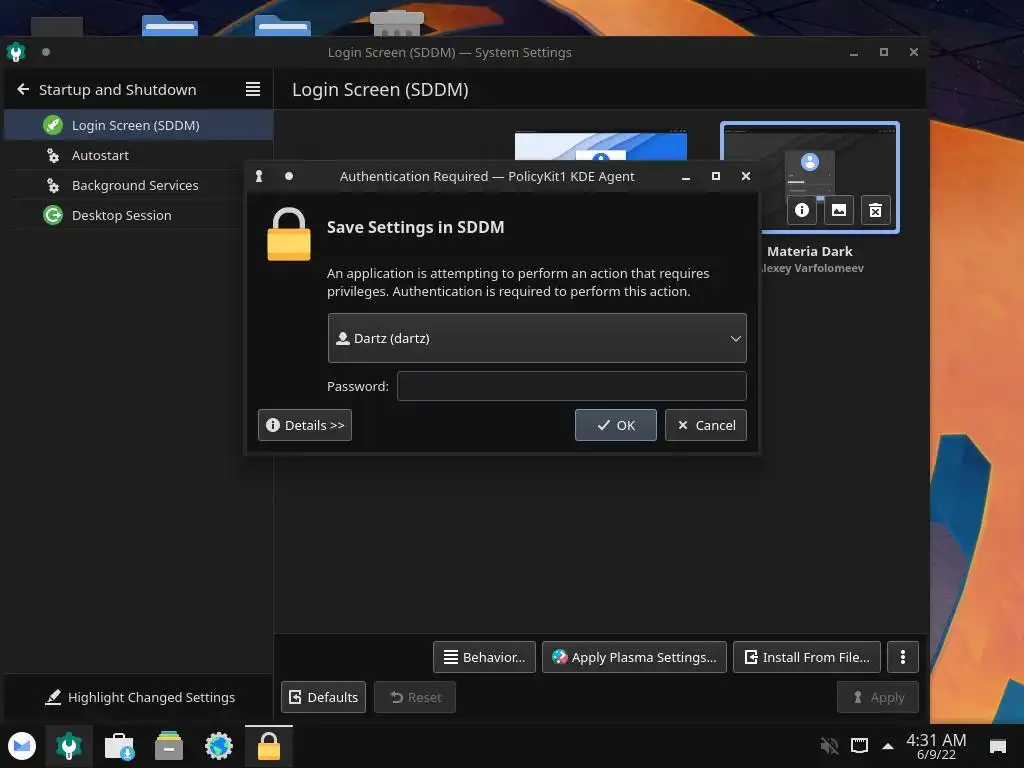
Task: Open the second blue desktop folder
Action: [x=283, y=24]
